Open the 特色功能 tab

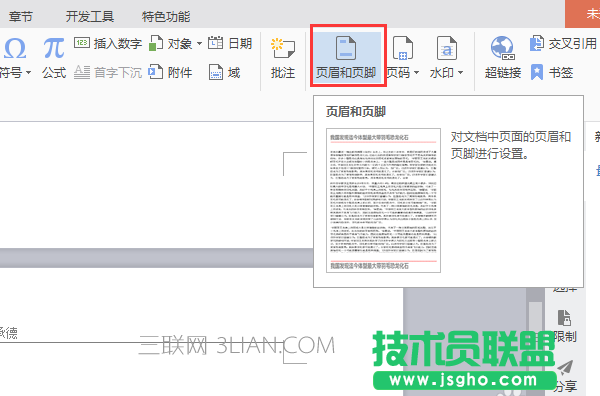tap(166, 16)
